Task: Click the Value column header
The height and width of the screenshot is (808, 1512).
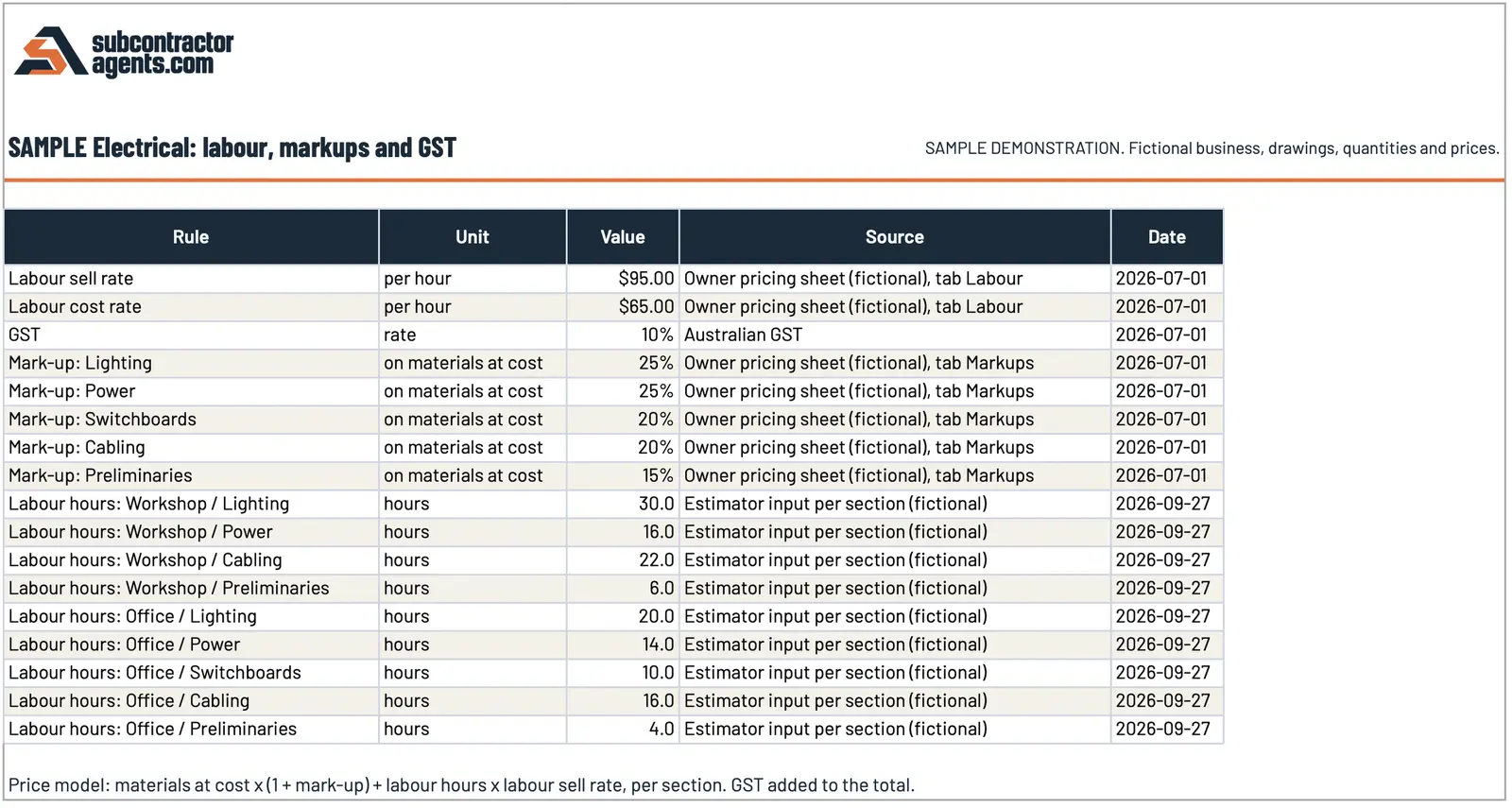Action: [x=623, y=237]
